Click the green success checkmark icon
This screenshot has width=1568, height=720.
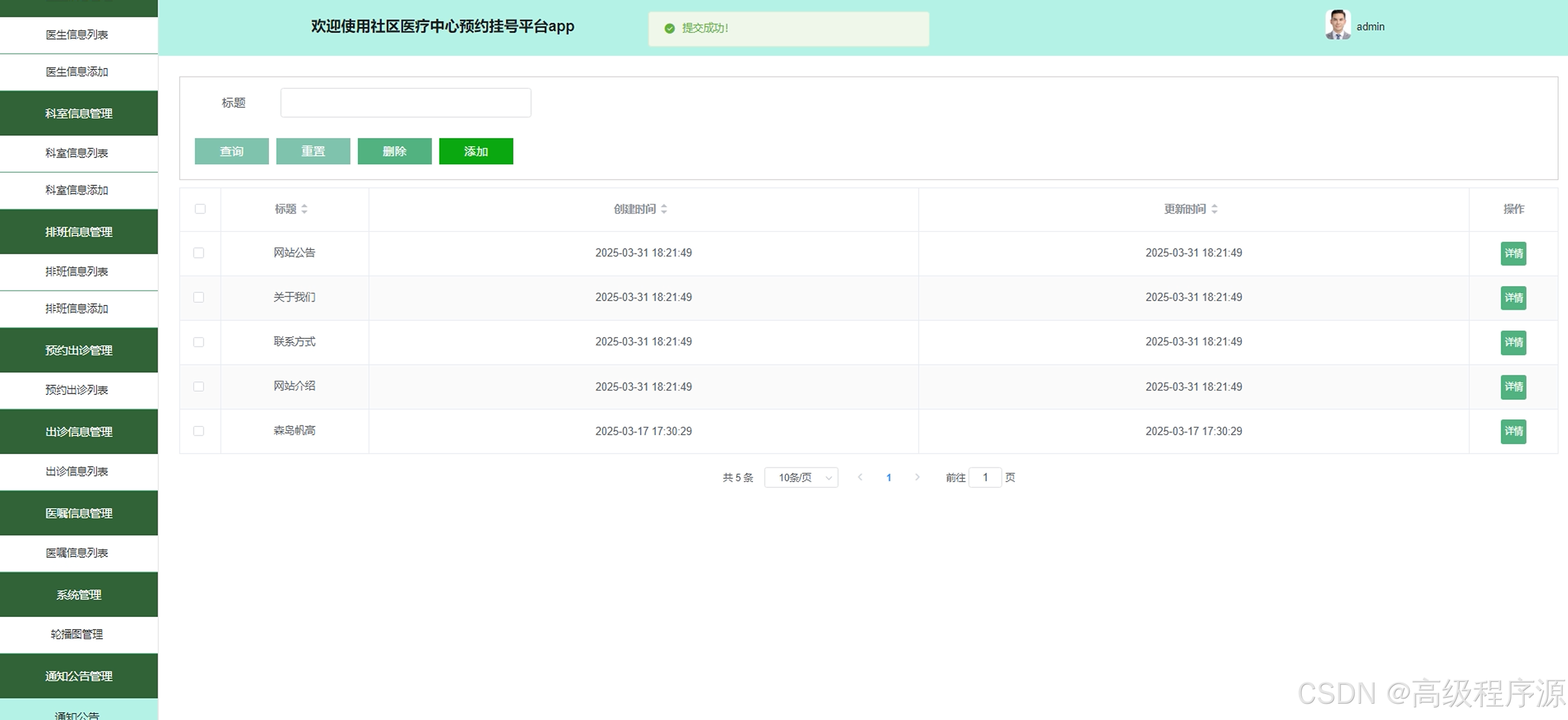click(x=669, y=29)
